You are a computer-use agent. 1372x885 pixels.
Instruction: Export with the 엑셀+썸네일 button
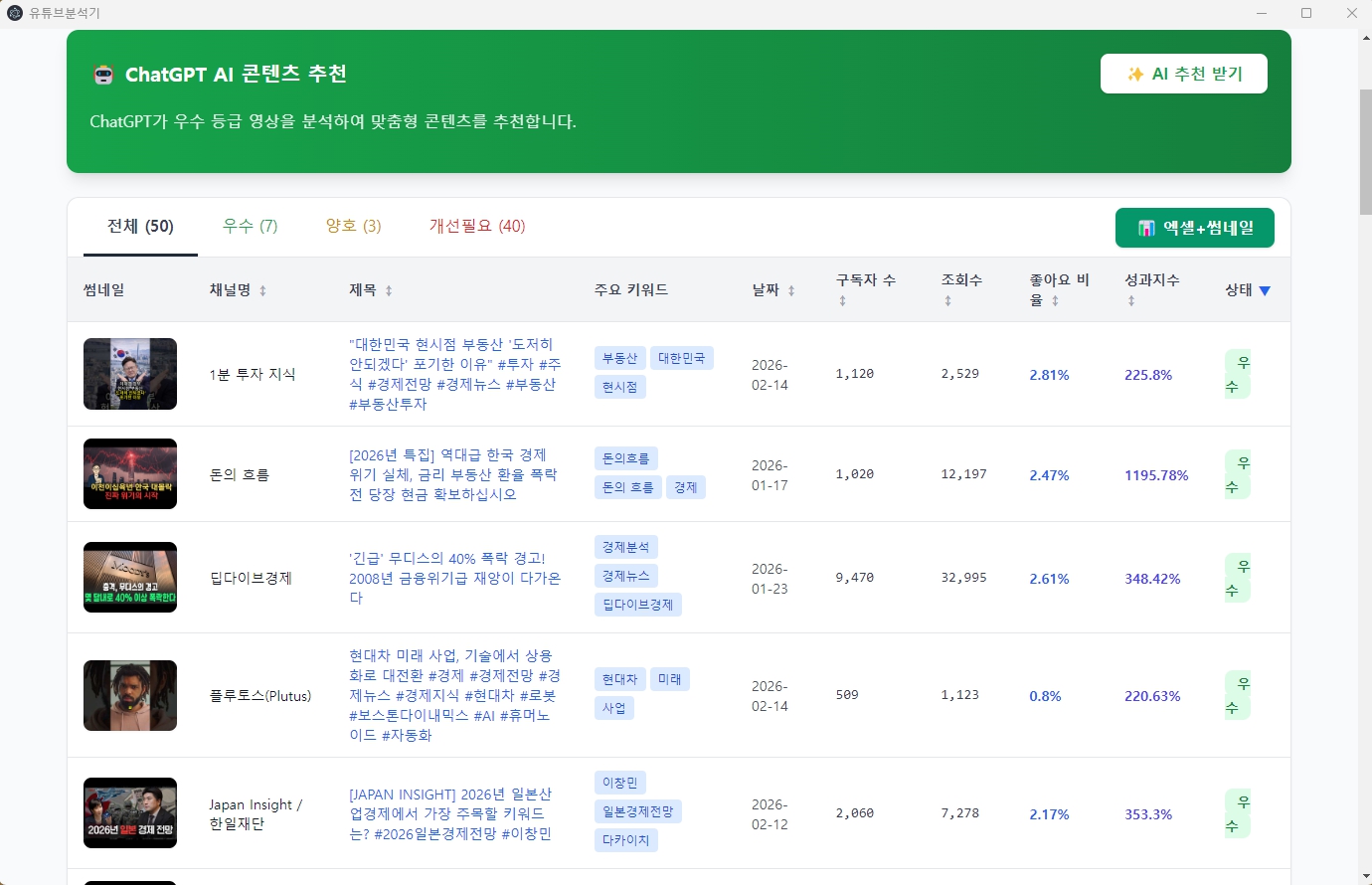(x=1194, y=228)
